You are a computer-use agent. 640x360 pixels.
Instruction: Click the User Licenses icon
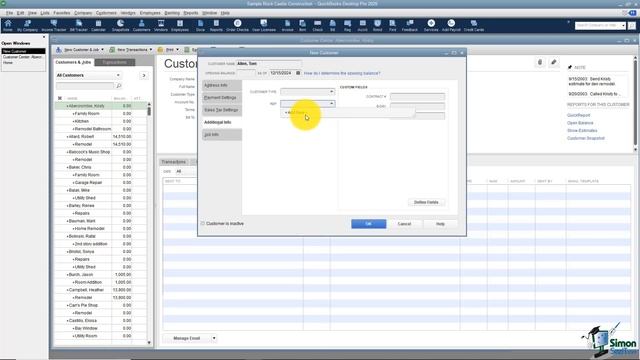[x=264, y=25]
